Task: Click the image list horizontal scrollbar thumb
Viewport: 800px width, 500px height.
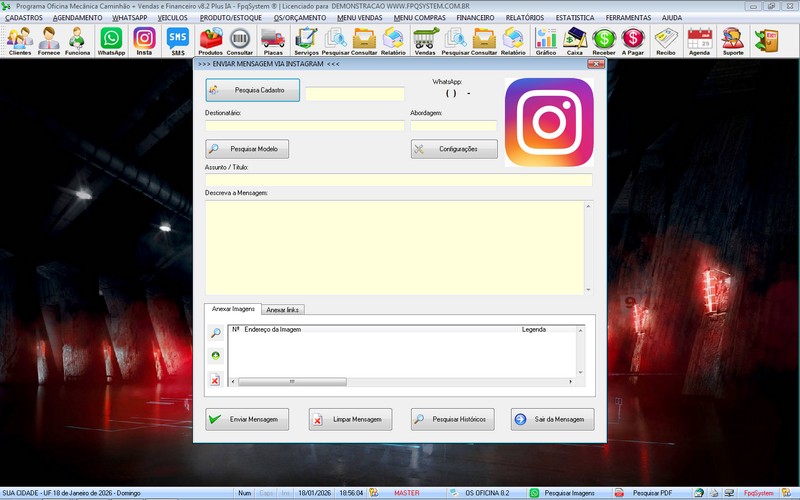Action: pos(292,382)
